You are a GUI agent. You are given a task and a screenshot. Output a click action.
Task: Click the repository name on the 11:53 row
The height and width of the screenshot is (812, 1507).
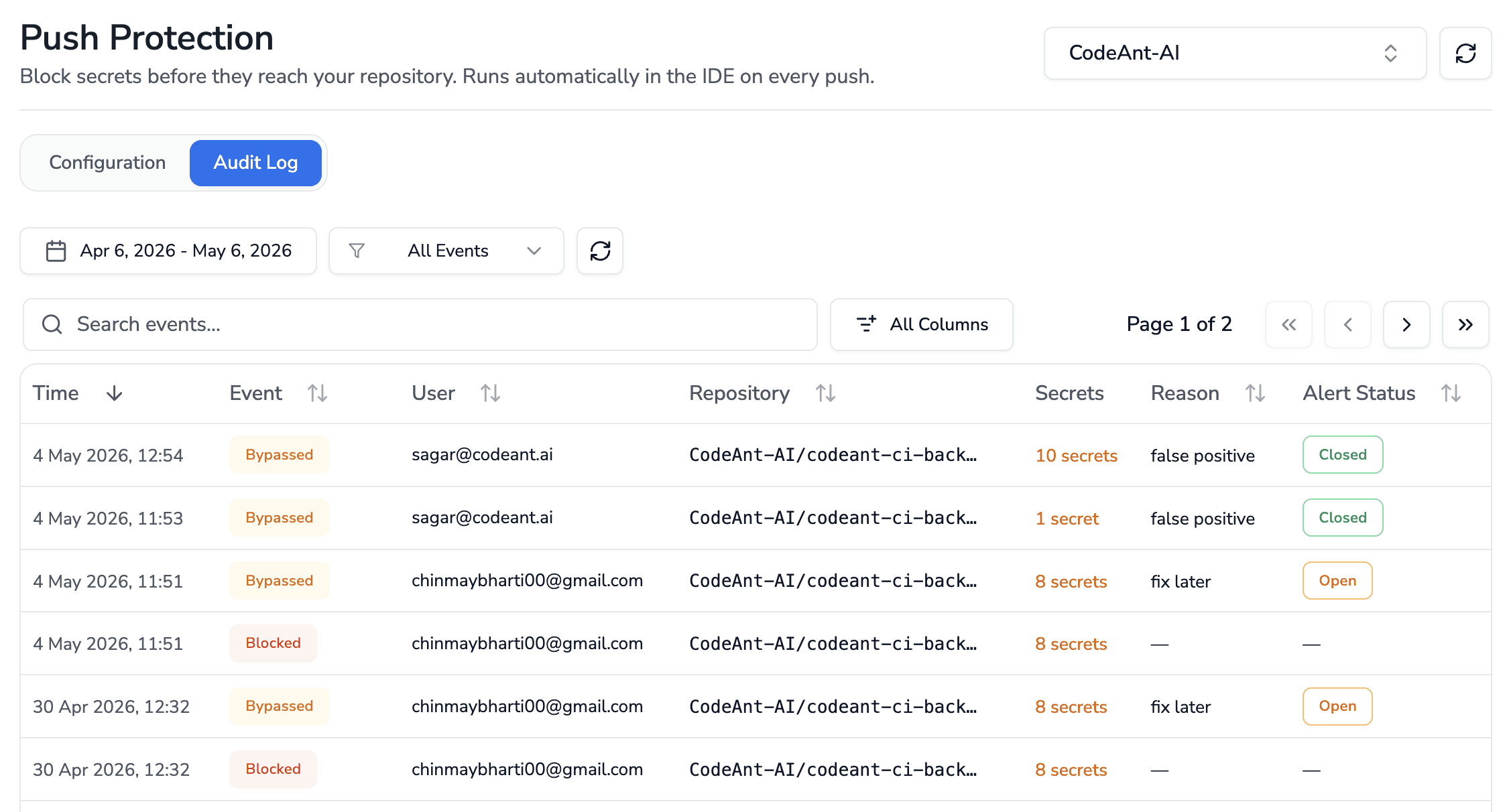point(833,518)
